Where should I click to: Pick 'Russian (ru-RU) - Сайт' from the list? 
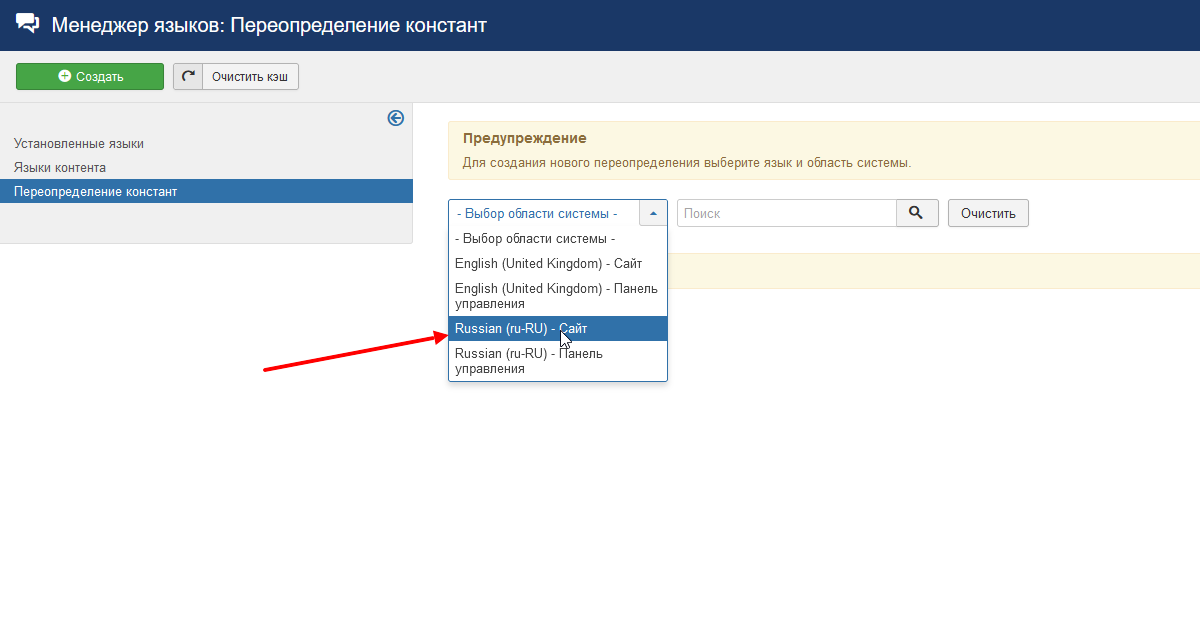click(x=520, y=329)
